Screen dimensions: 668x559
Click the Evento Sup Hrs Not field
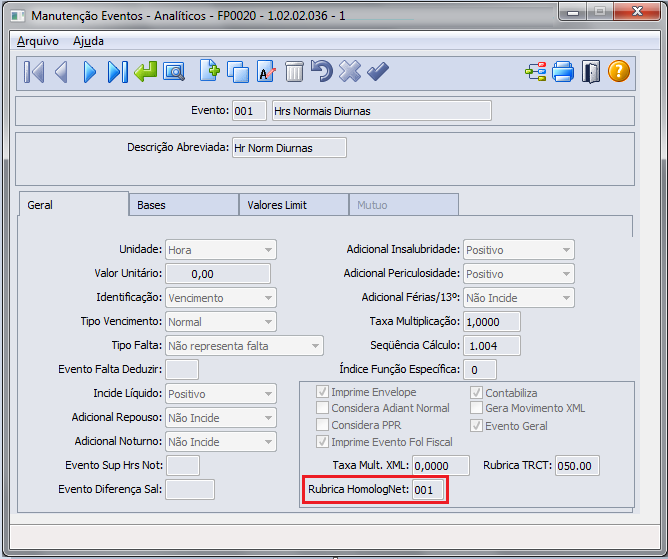[x=183, y=465]
